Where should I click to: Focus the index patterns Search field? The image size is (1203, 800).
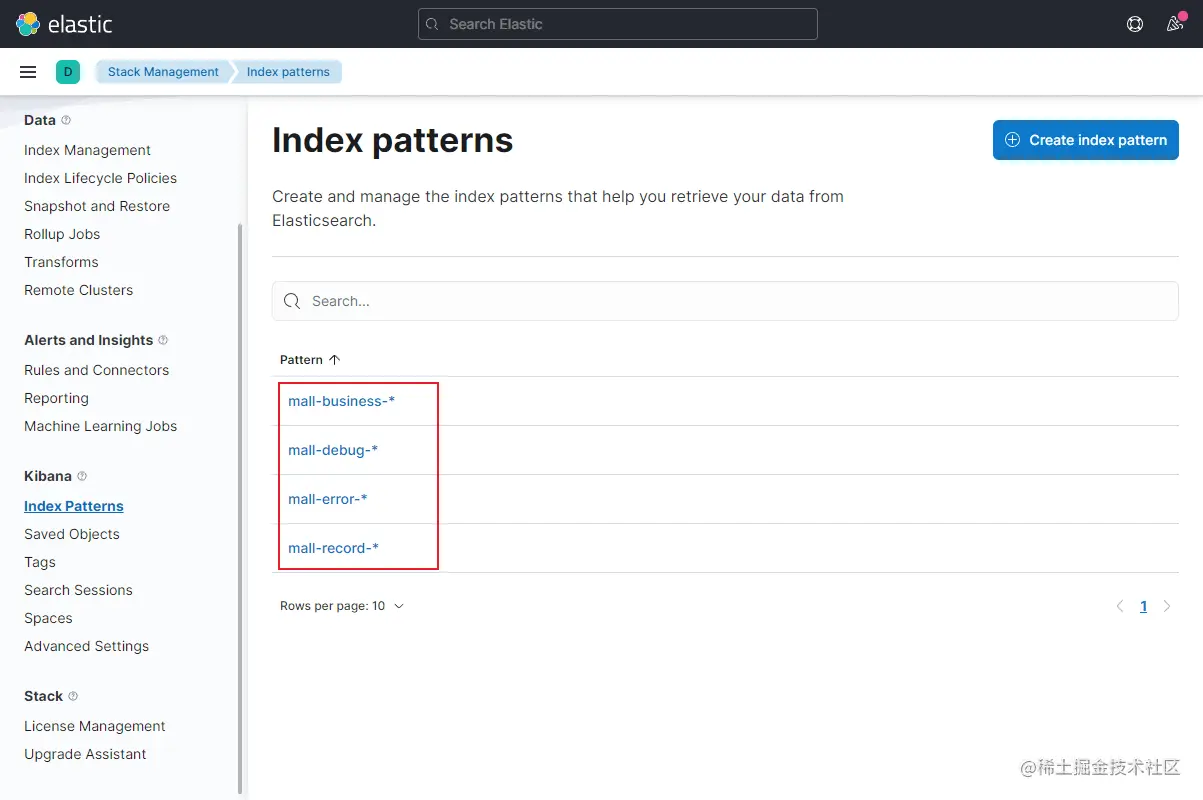725,301
